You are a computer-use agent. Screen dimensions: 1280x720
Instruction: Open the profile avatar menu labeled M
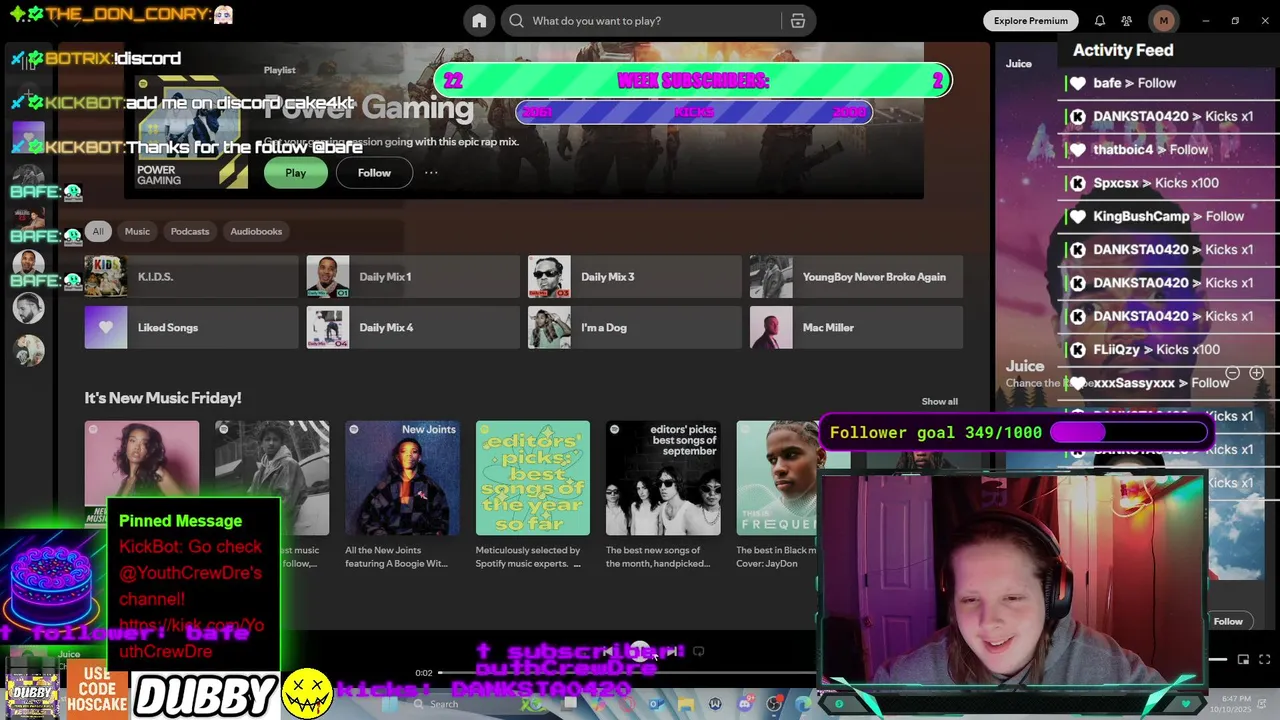point(1163,21)
